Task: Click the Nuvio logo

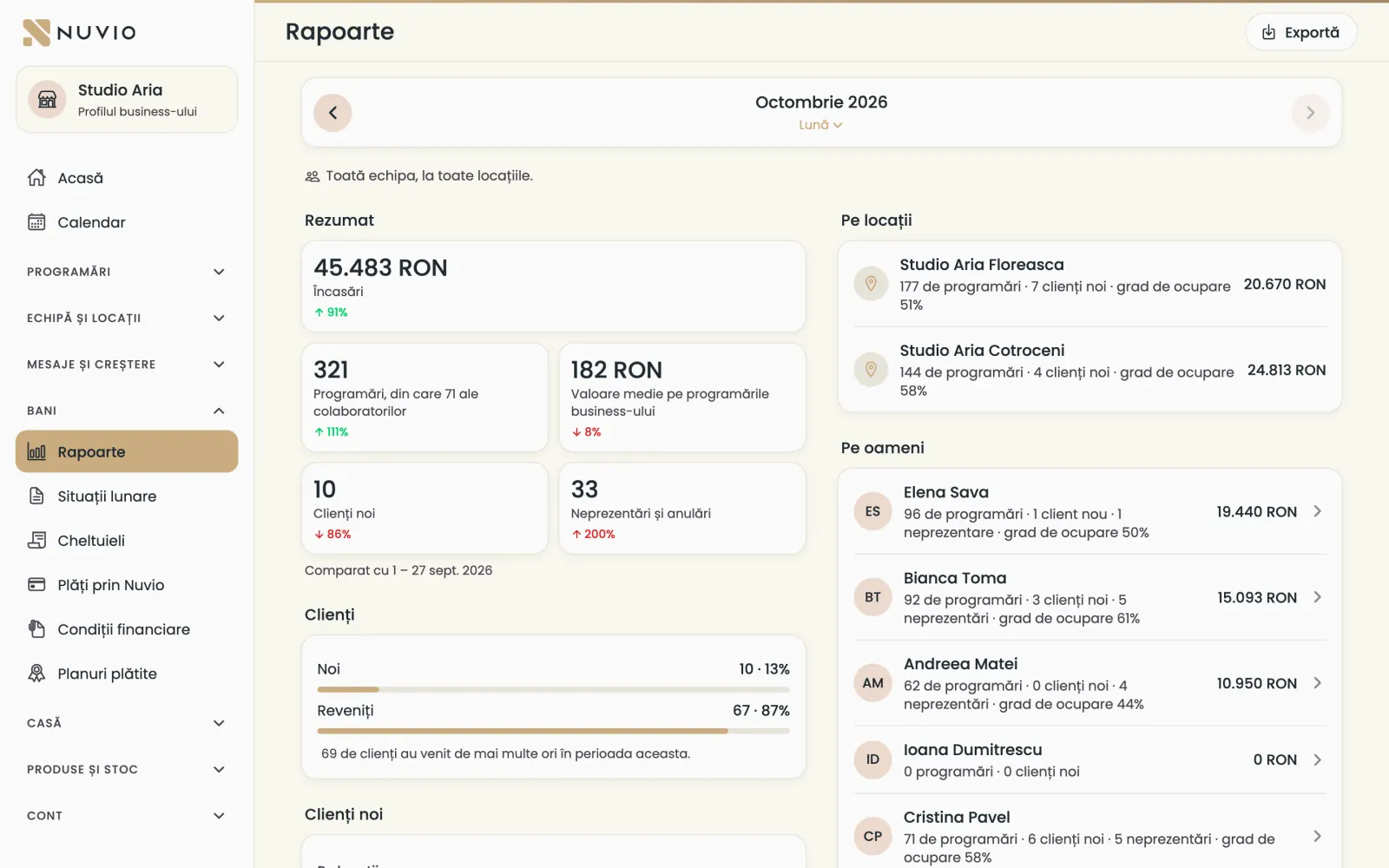Action: tap(79, 32)
